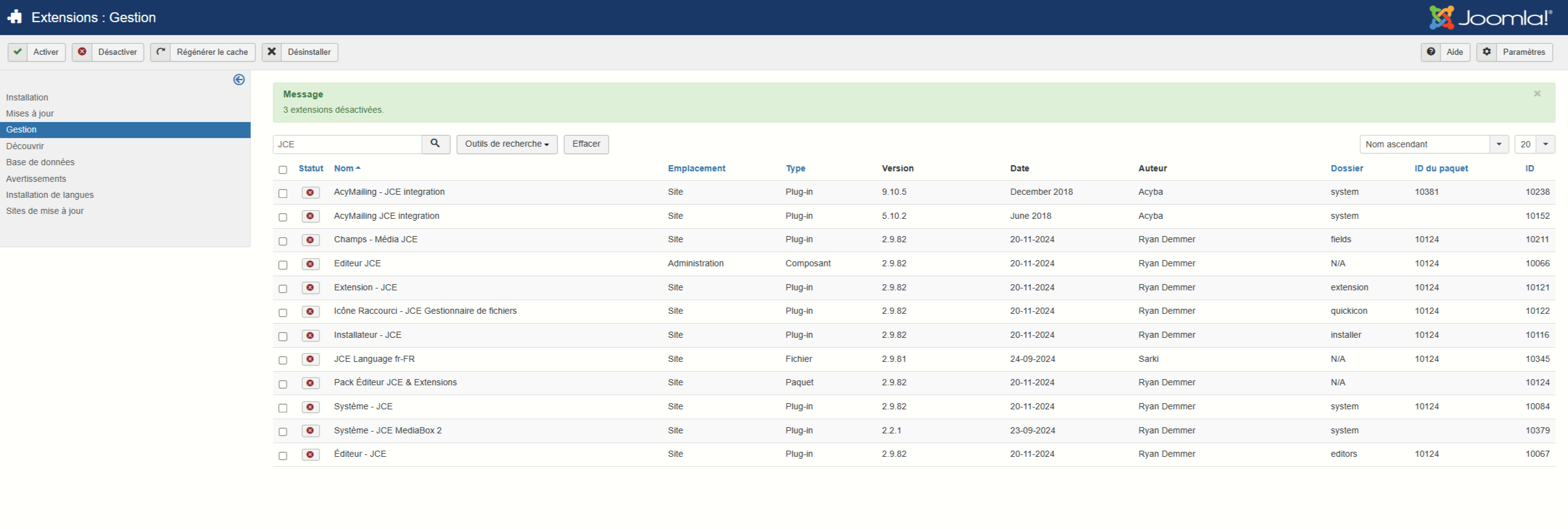Sort by the Dossier column header
This screenshot has height=529, width=1568.
(x=1347, y=168)
